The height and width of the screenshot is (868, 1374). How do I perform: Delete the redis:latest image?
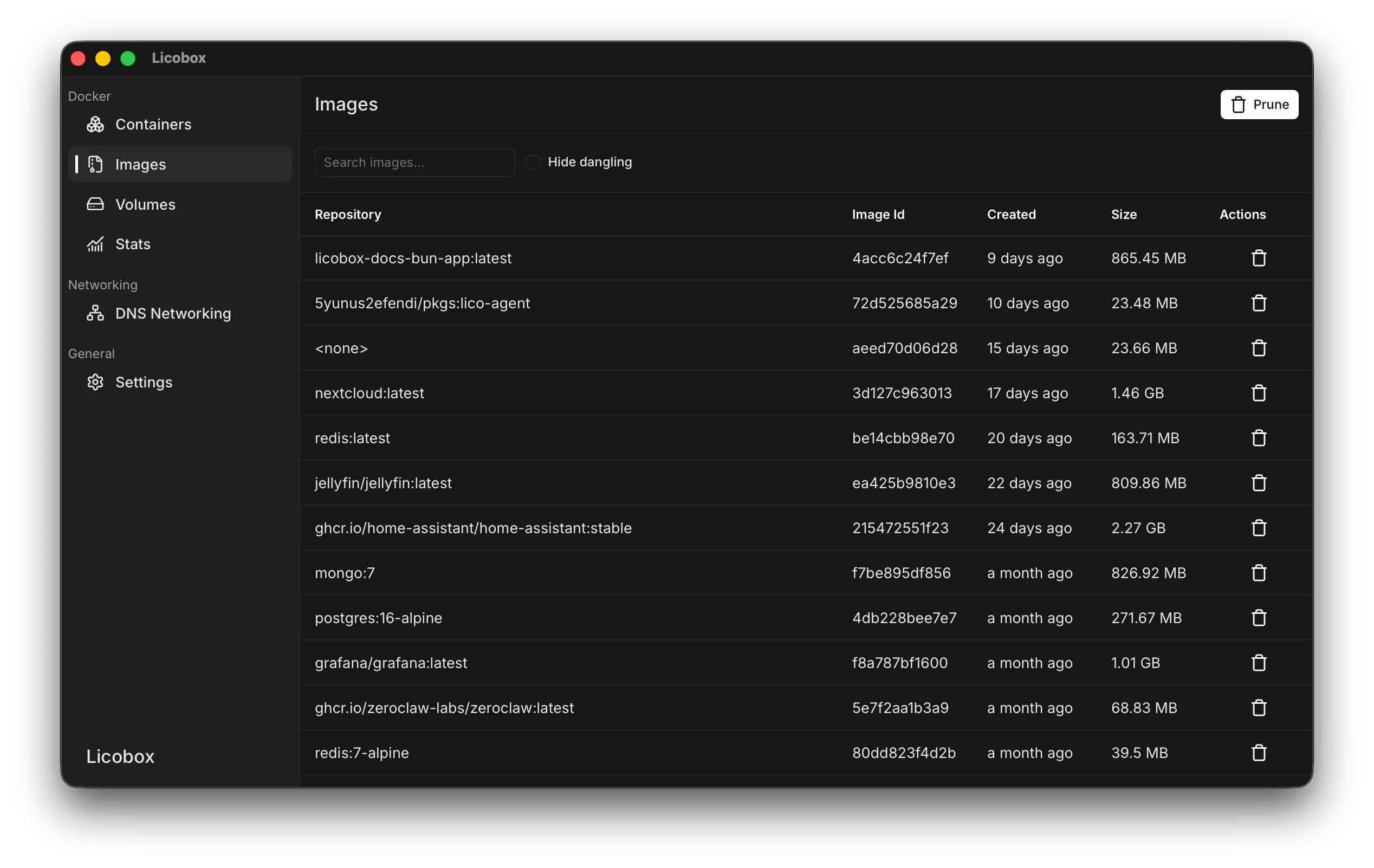(x=1259, y=438)
